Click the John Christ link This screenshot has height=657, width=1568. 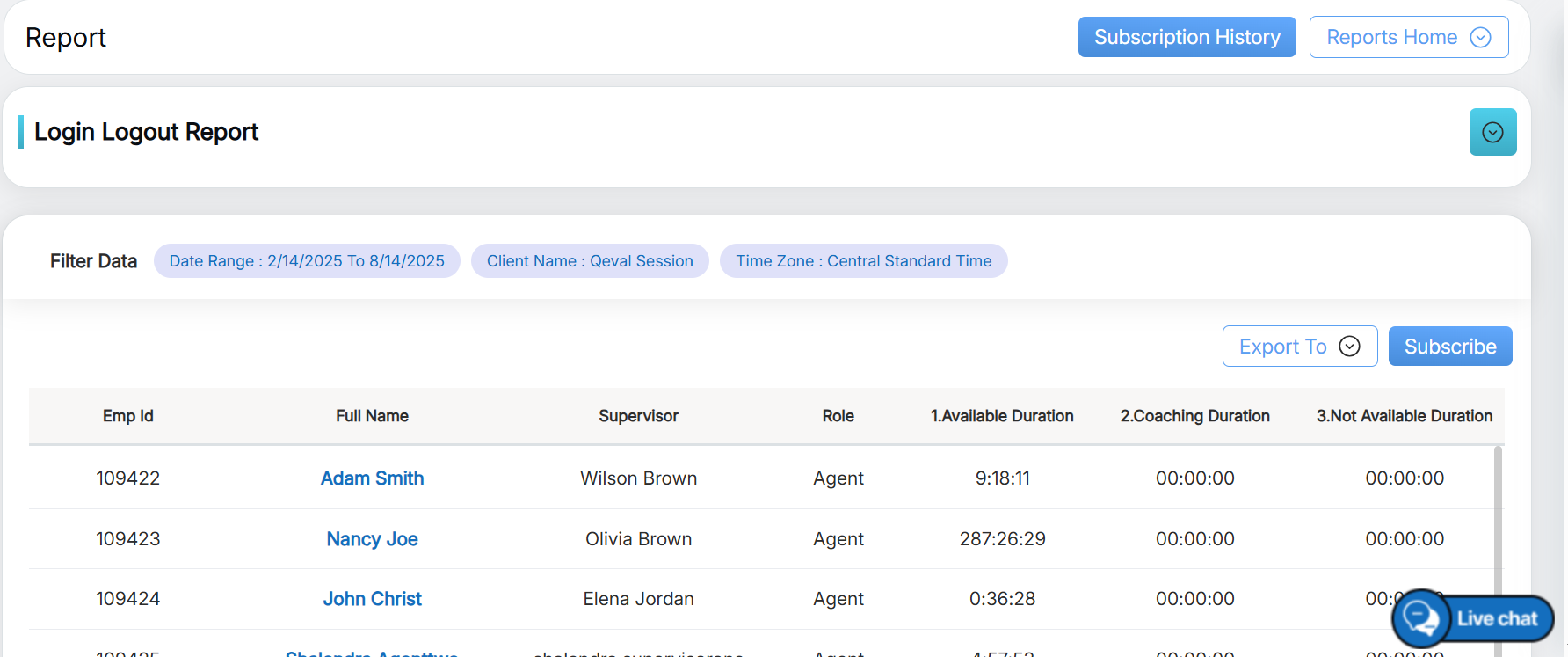click(372, 599)
